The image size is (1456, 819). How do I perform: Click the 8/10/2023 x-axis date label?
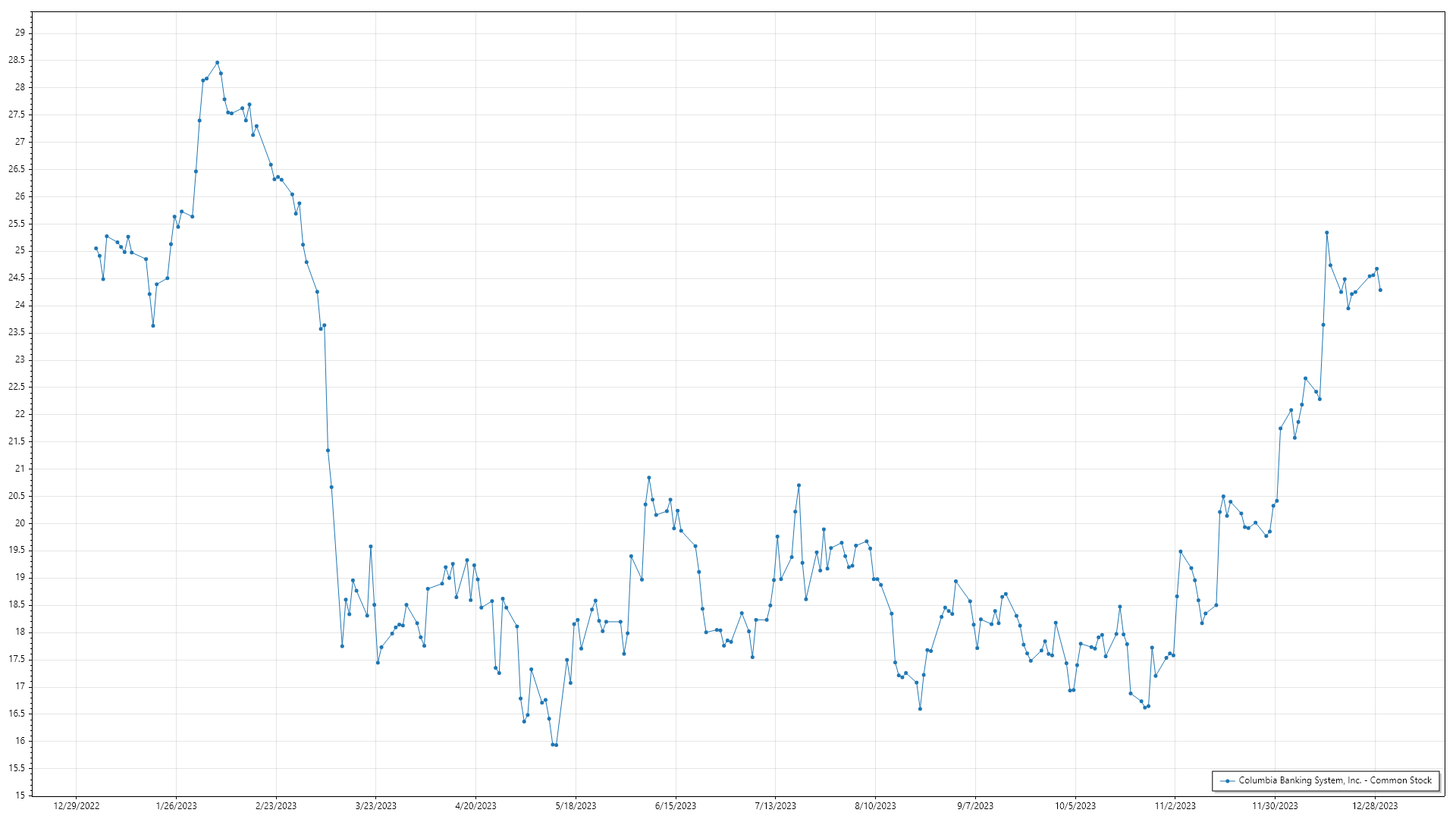pyautogui.click(x=875, y=806)
